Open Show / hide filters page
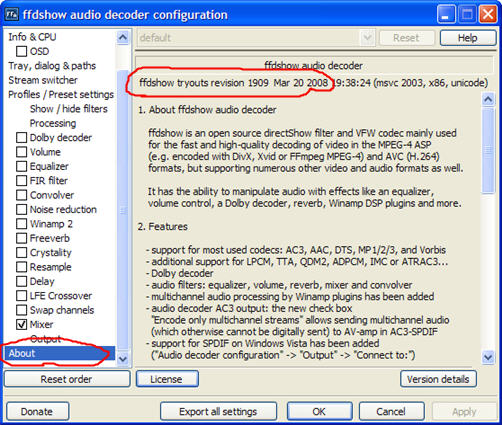Viewport: 502px width, 425px height. click(69, 109)
